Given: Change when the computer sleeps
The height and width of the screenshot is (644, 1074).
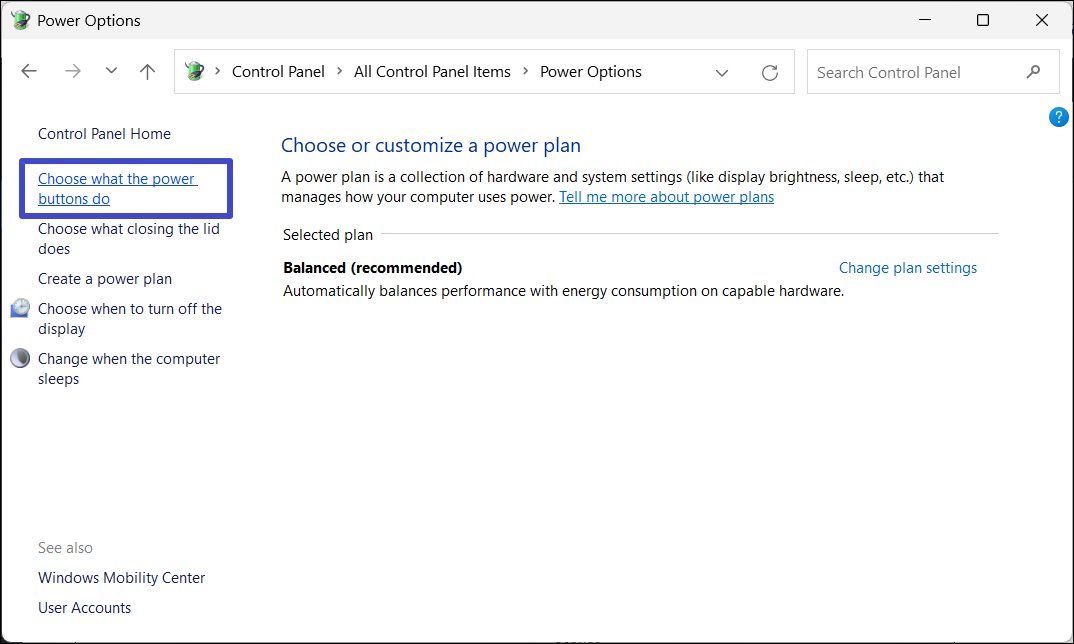Looking at the screenshot, I should (129, 369).
